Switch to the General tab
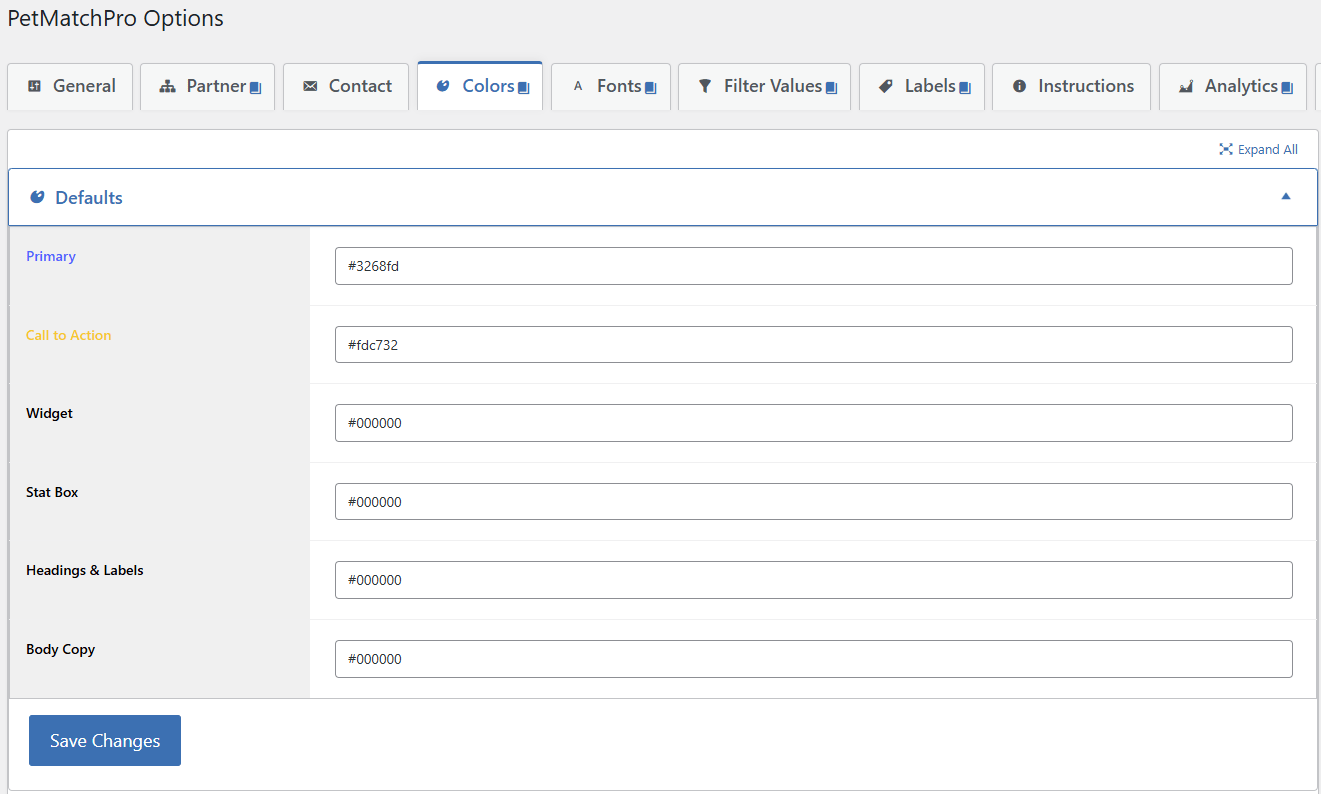 point(70,87)
